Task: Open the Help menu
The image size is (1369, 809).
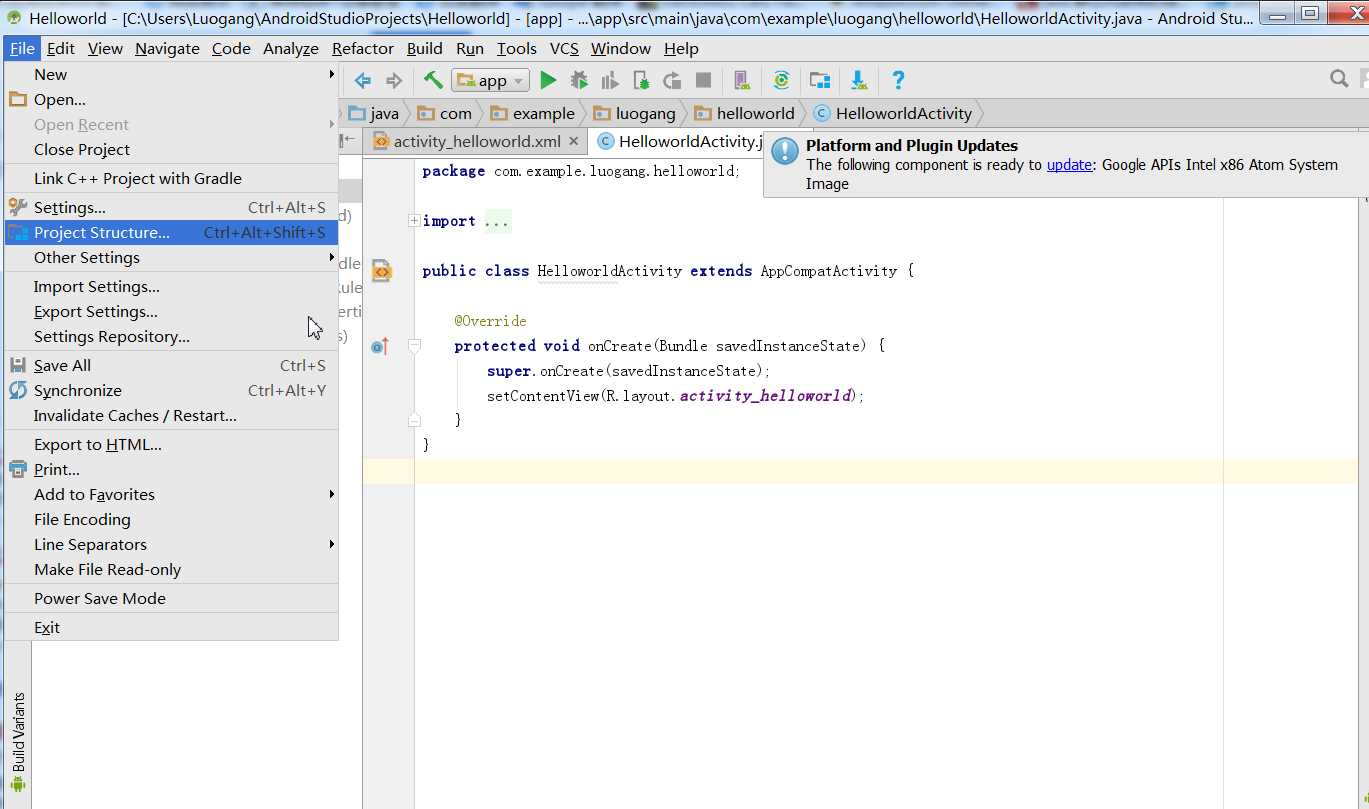Action: (x=681, y=48)
